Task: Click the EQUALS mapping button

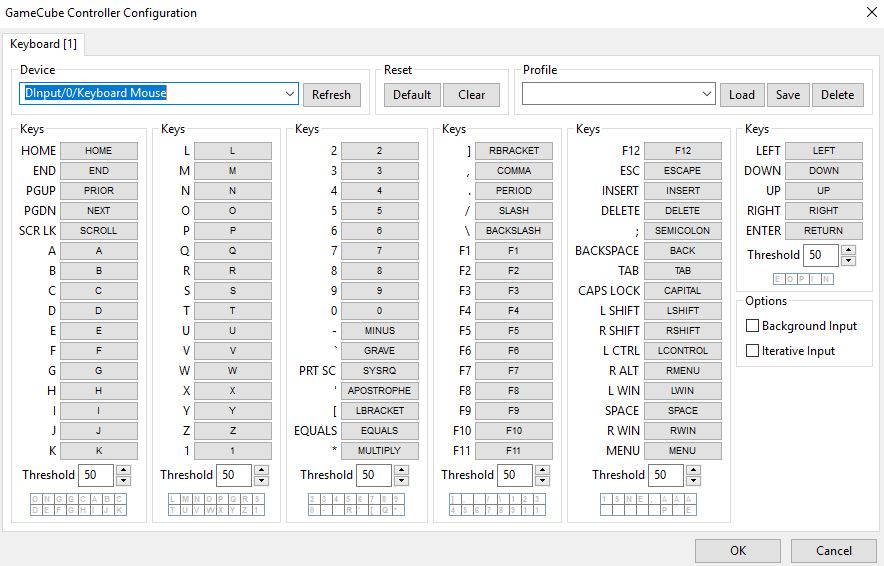Action: (379, 431)
